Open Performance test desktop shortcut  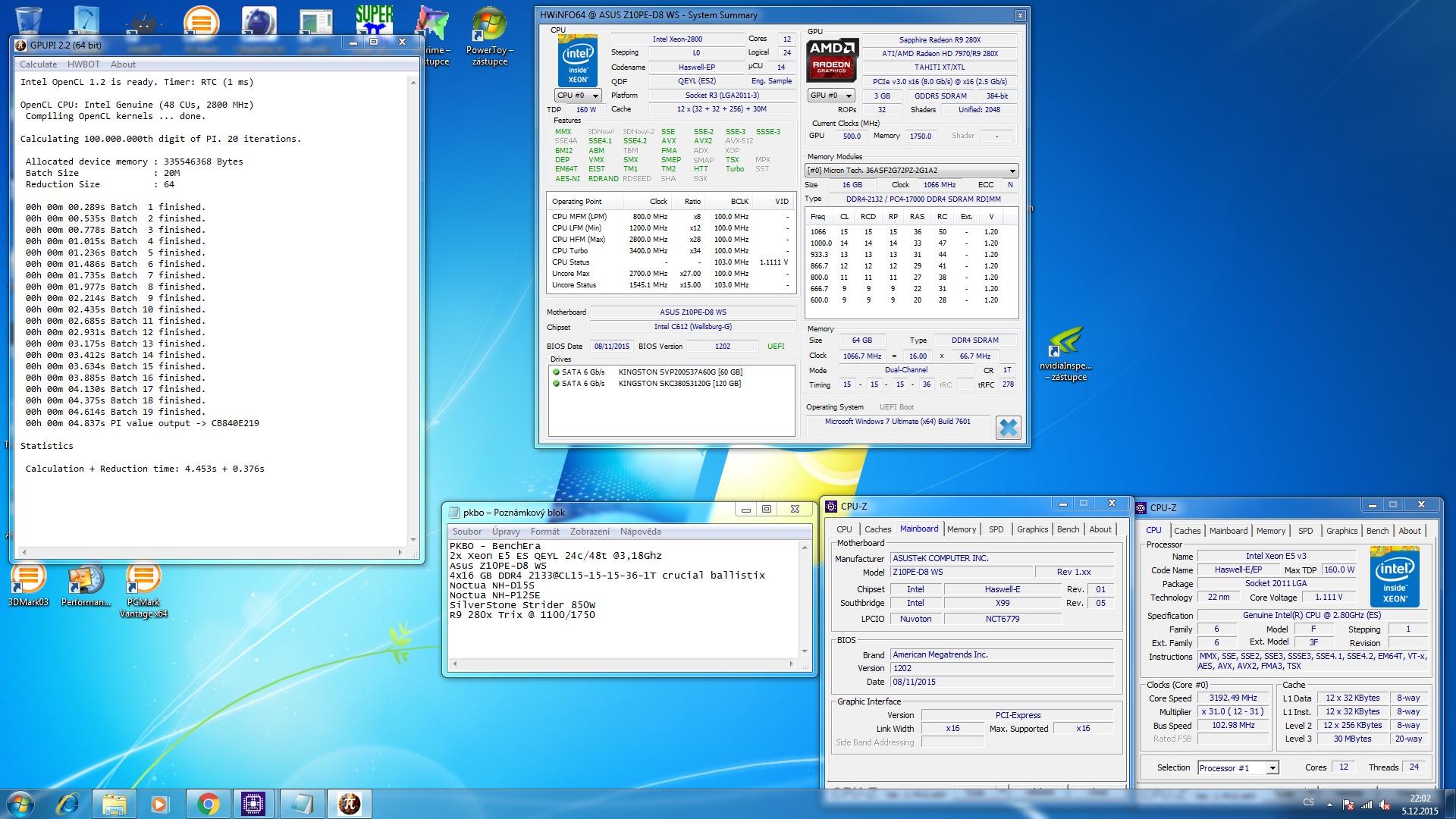[x=86, y=586]
